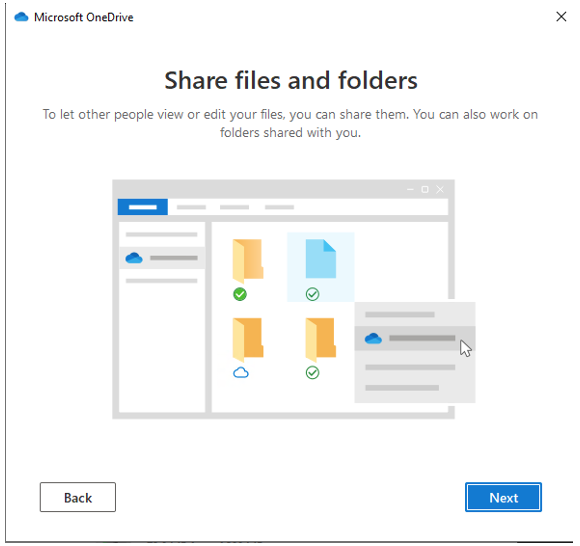580x546 pixels.
Task: Click the OneDrive cloud icon in context menu
Action: (x=373, y=338)
